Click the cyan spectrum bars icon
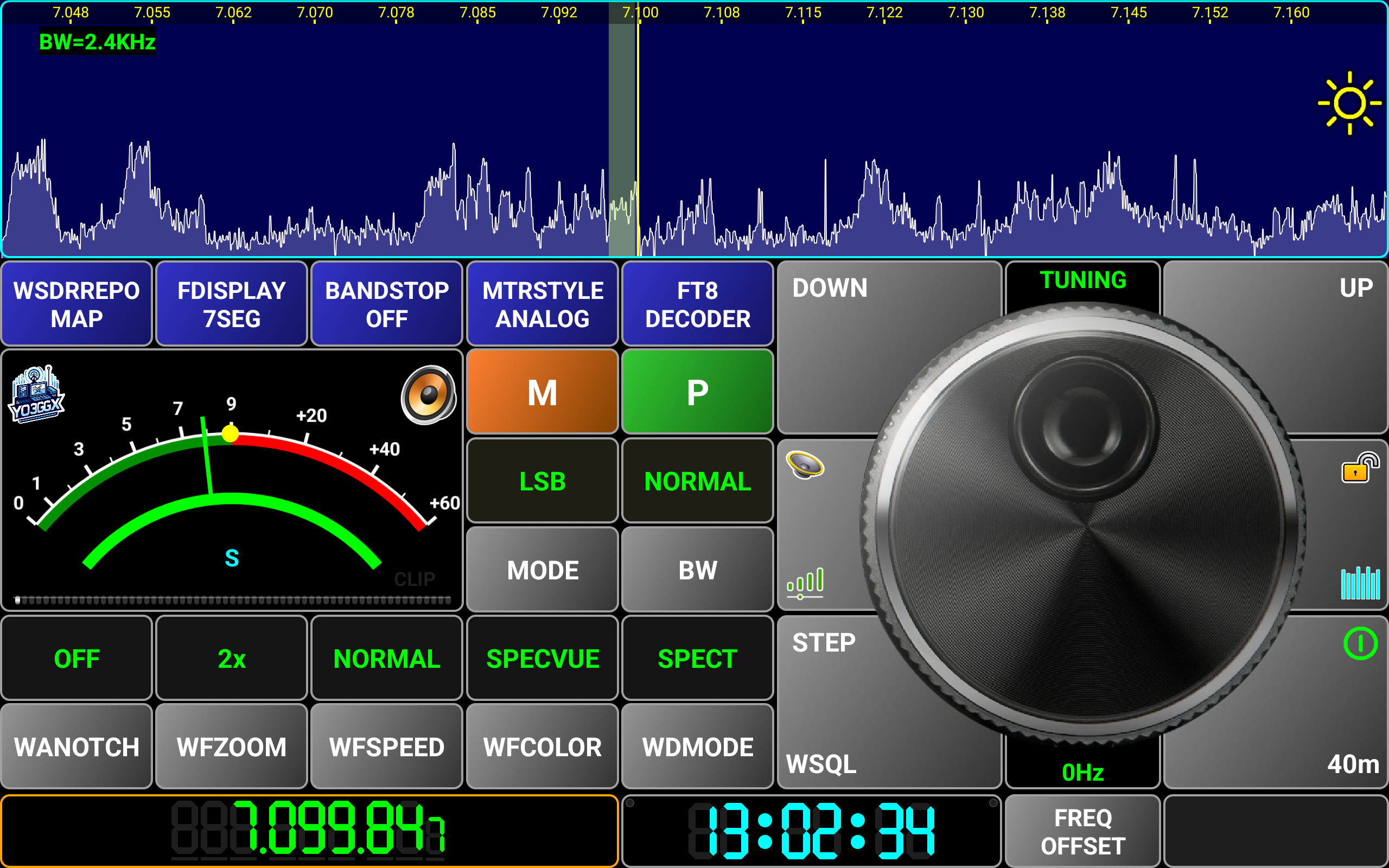1389x868 pixels. [1360, 583]
